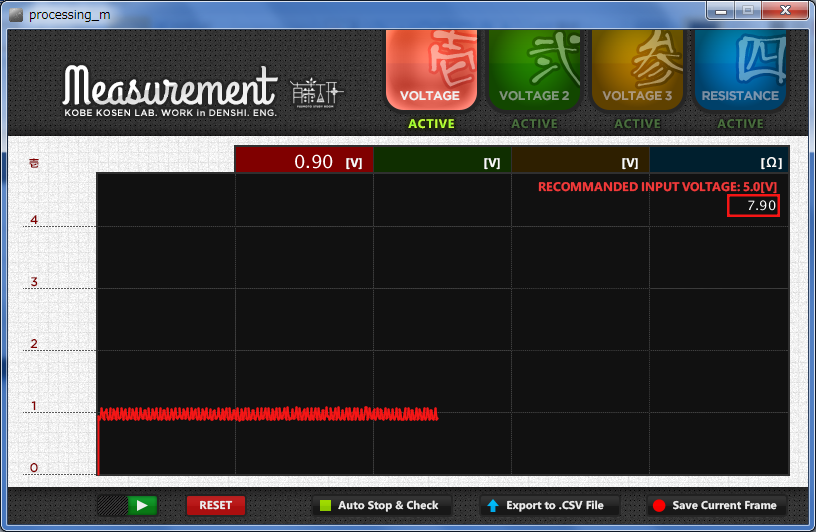Close the processing_m window
This screenshot has width=816, height=532.
(786, 10)
